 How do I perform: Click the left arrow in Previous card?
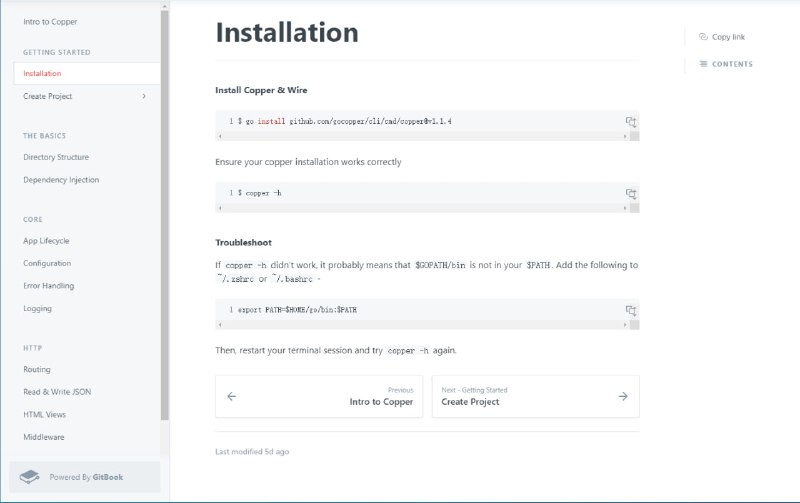click(232, 396)
